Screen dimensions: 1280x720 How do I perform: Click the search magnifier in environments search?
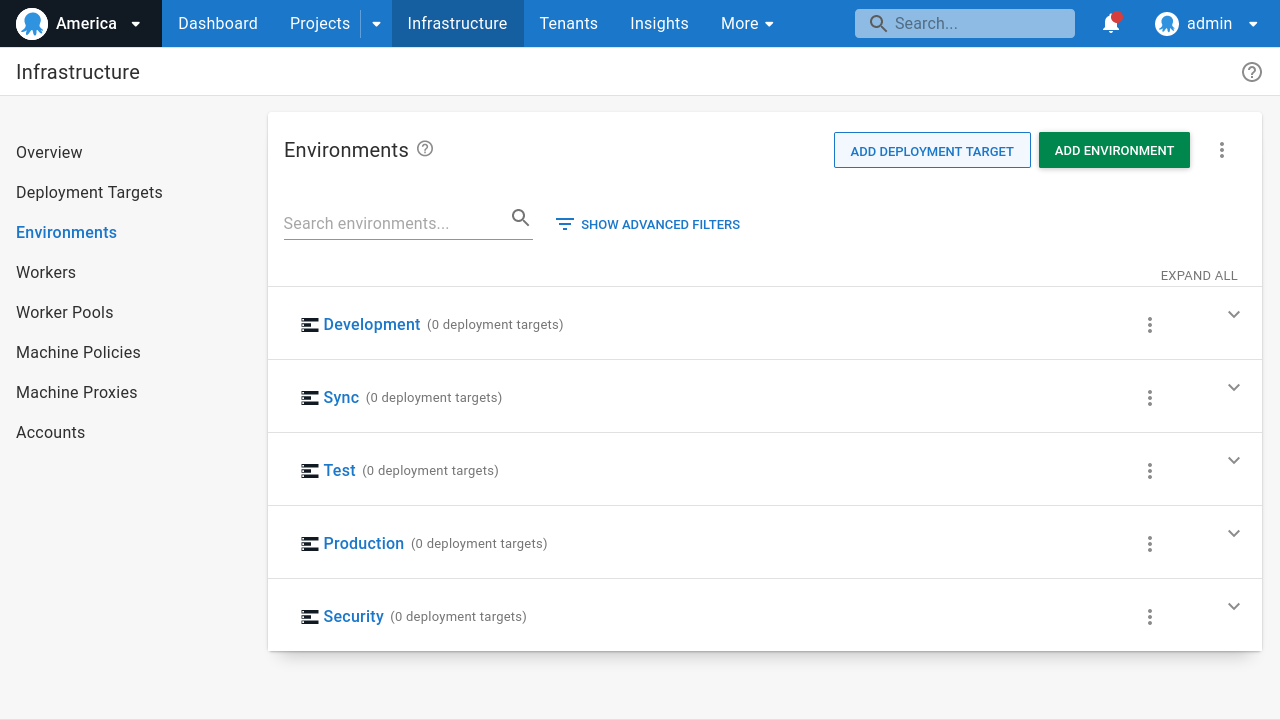pos(520,218)
